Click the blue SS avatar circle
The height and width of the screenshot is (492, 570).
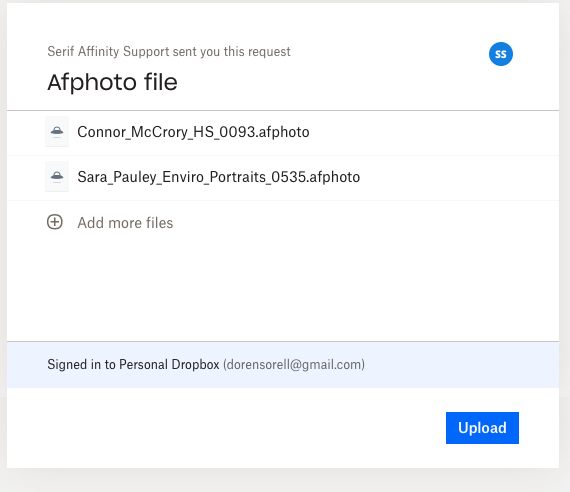(501, 54)
